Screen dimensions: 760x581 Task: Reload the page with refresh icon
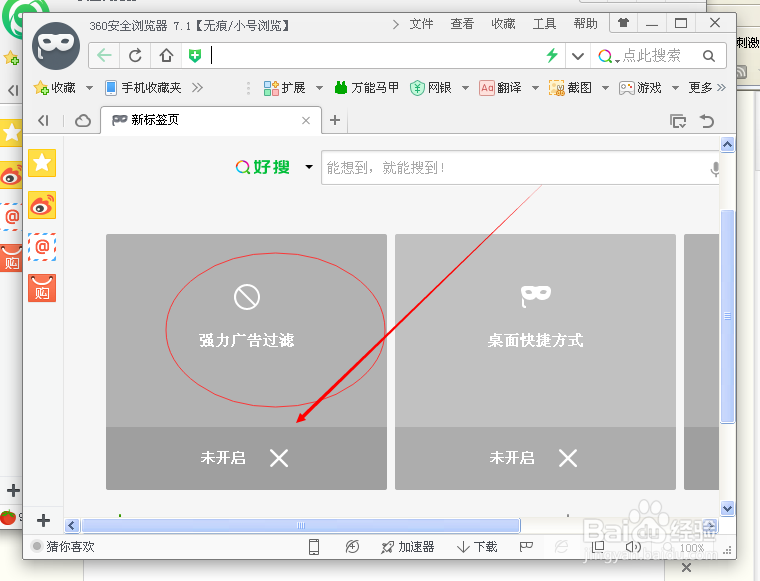[135, 56]
